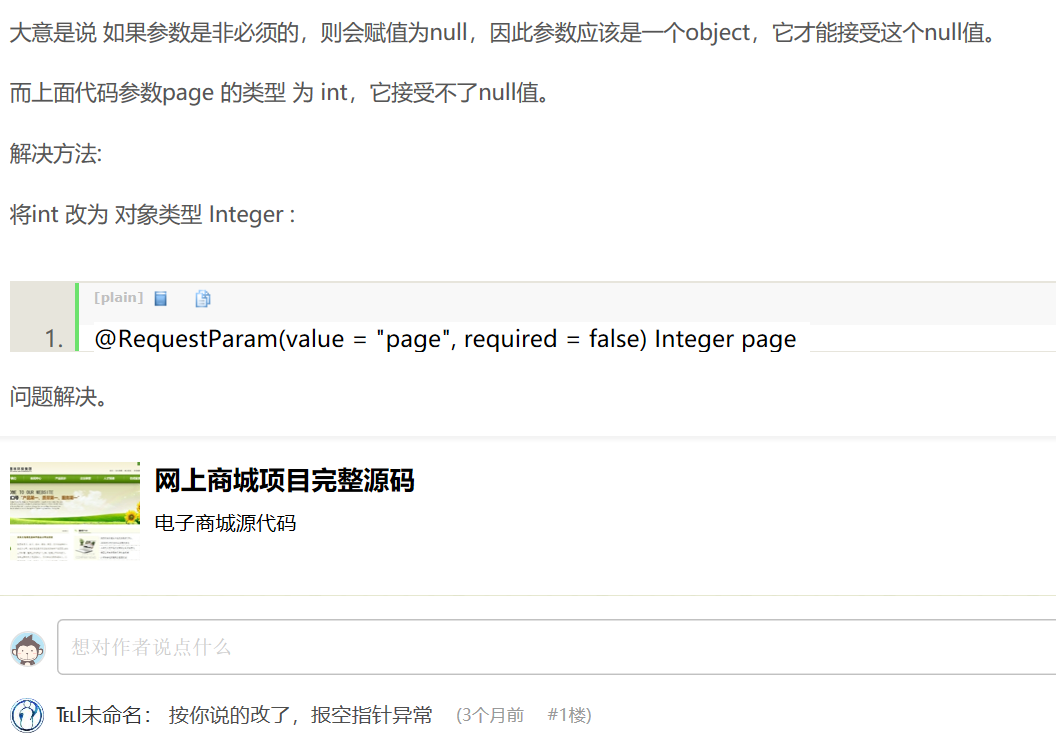1056x745 pixels.
Task: Click the #1楼 floor label
Action: pyautogui.click(x=569, y=715)
